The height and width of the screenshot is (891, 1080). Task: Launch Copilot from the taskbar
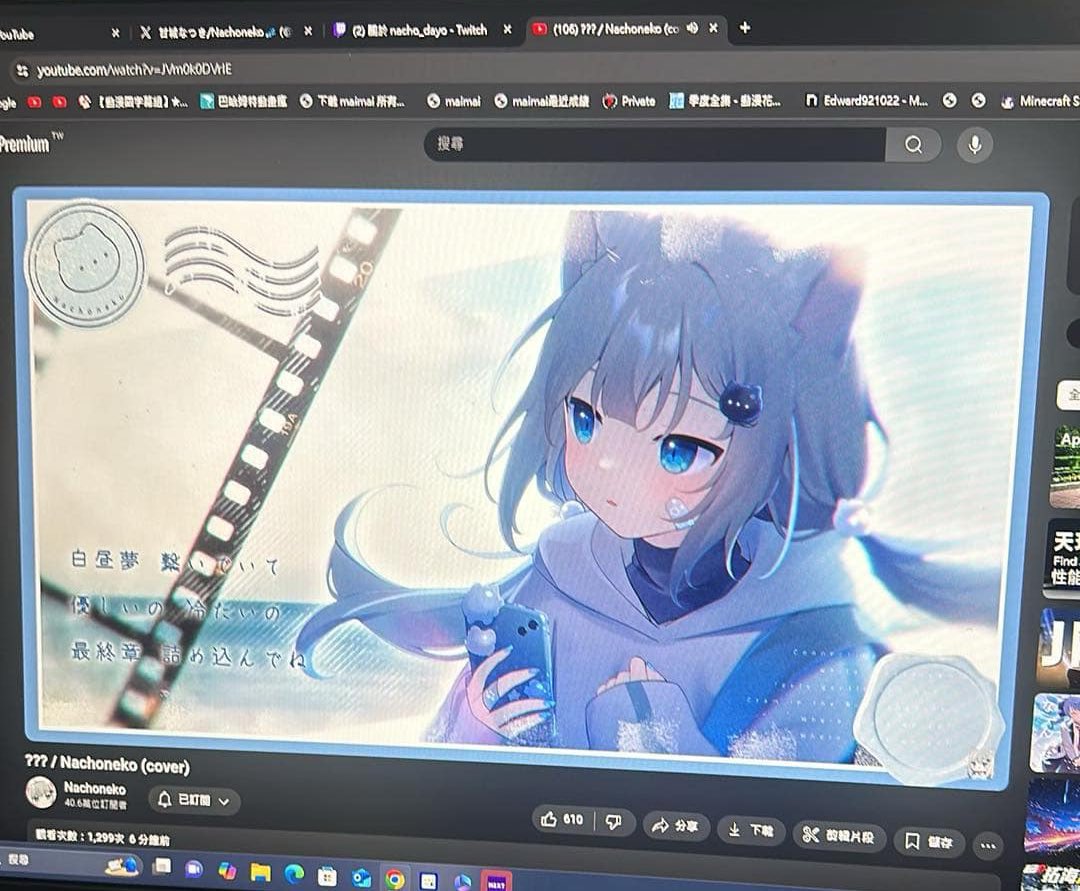click(227, 870)
